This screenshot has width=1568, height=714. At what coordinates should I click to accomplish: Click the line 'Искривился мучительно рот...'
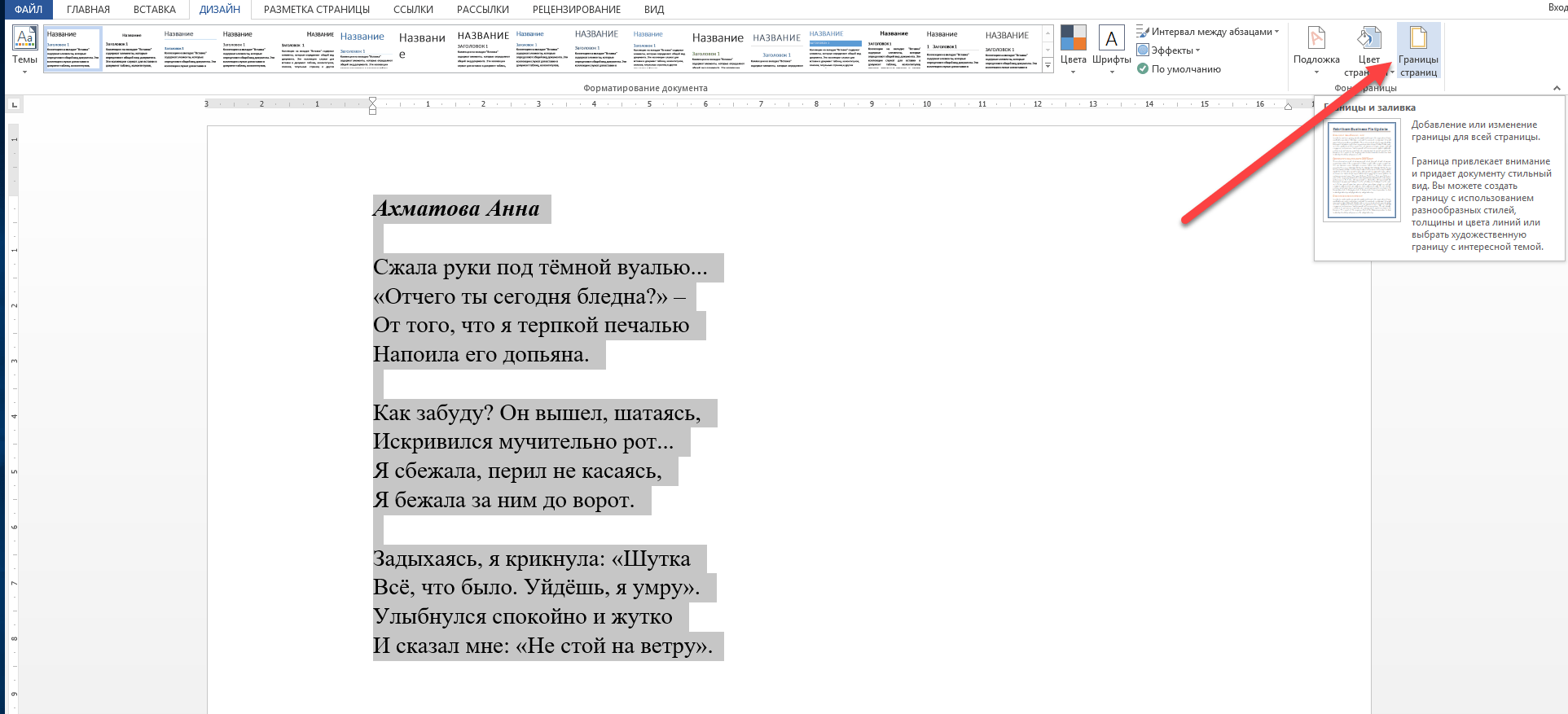(x=523, y=442)
